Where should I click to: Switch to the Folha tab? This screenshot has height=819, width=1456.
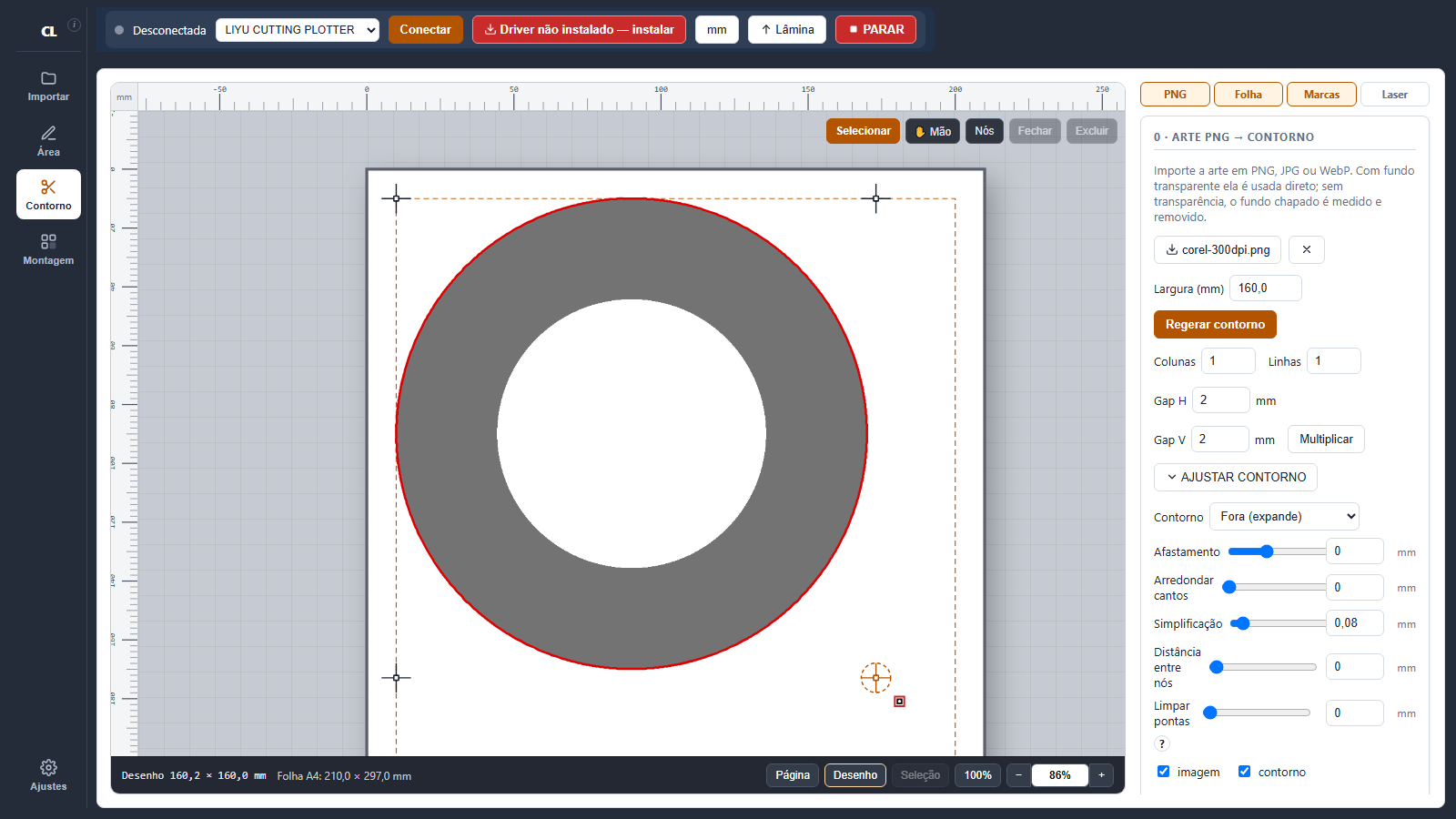1249,94
